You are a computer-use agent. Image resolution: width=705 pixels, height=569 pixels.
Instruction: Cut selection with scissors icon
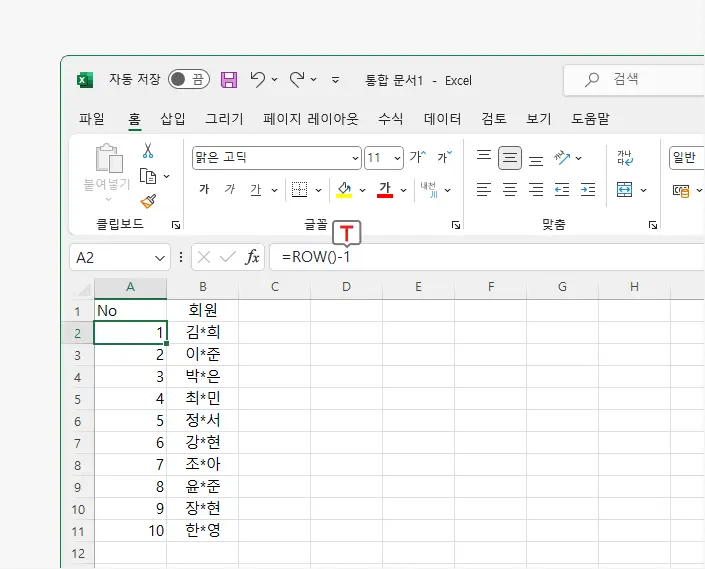coord(148,150)
